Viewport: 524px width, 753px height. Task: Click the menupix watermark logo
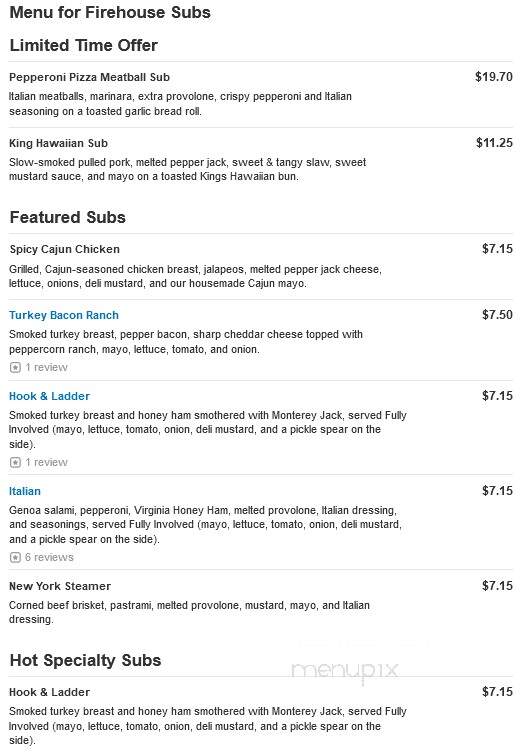(x=345, y=669)
